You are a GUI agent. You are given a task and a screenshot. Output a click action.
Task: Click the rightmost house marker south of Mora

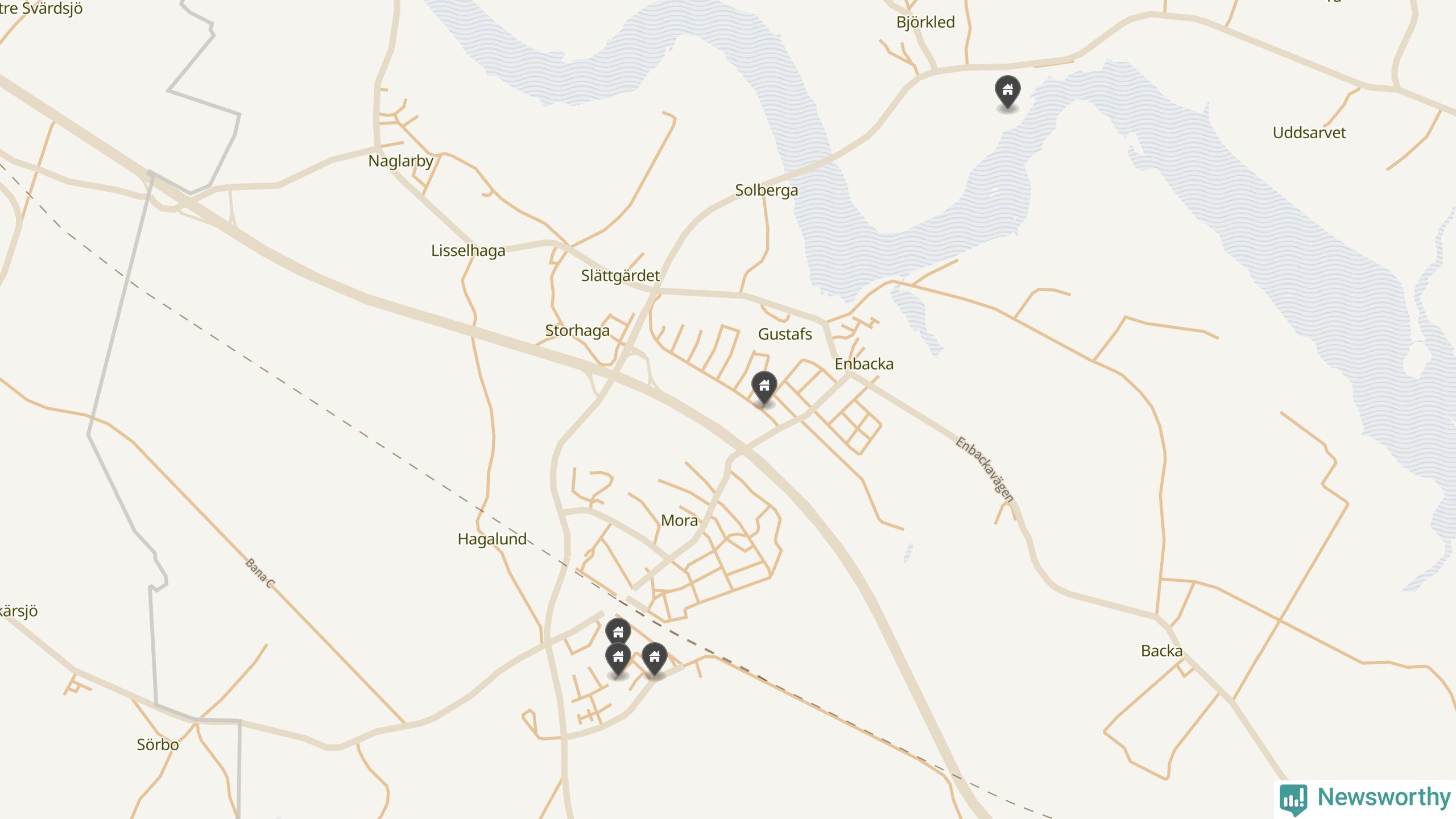pos(654,659)
